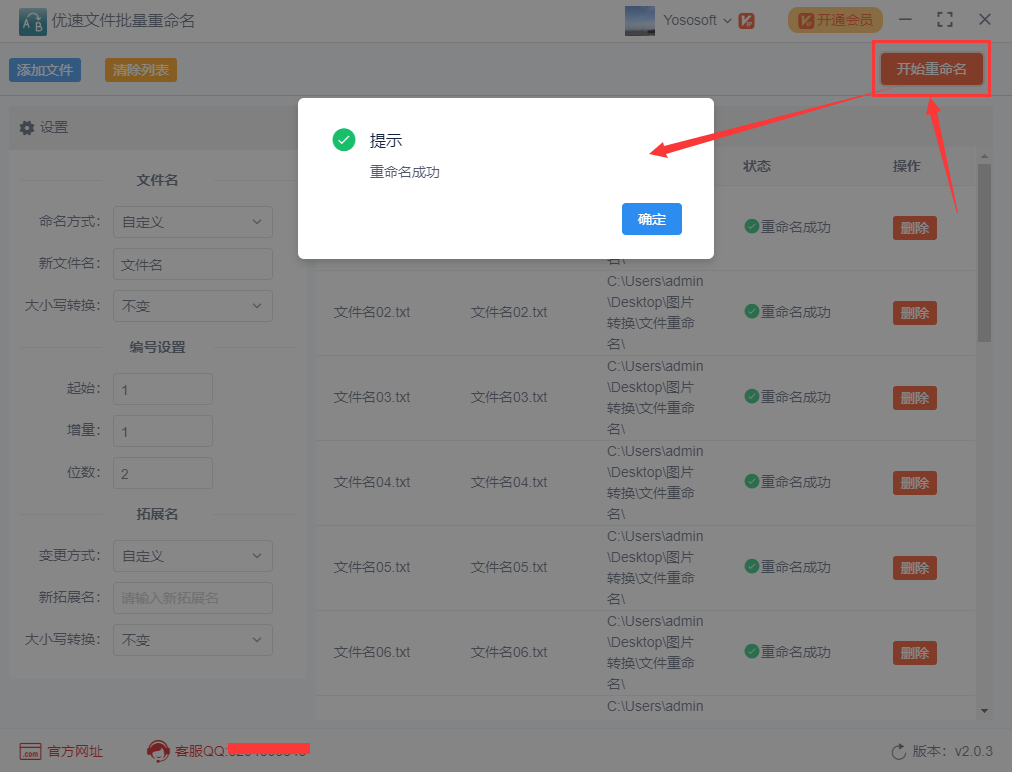
Task: Expand the 大小写转换 dropdown under 文件名
Action: point(192,306)
